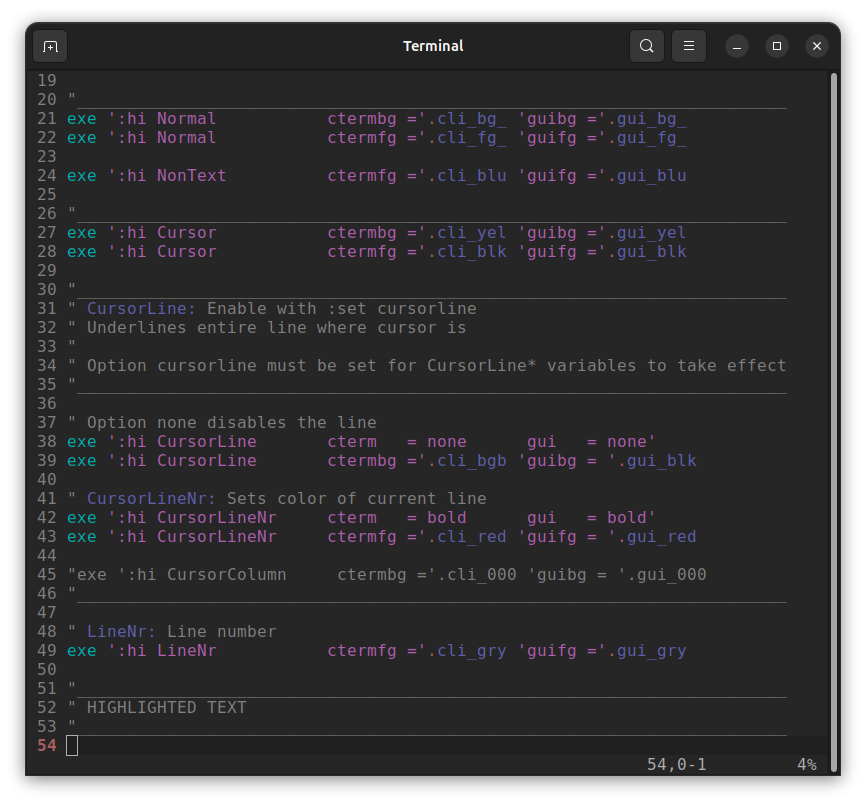Viewport: 866px width, 804px height.
Task: Open the hamburger main menu
Action: pos(689,46)
